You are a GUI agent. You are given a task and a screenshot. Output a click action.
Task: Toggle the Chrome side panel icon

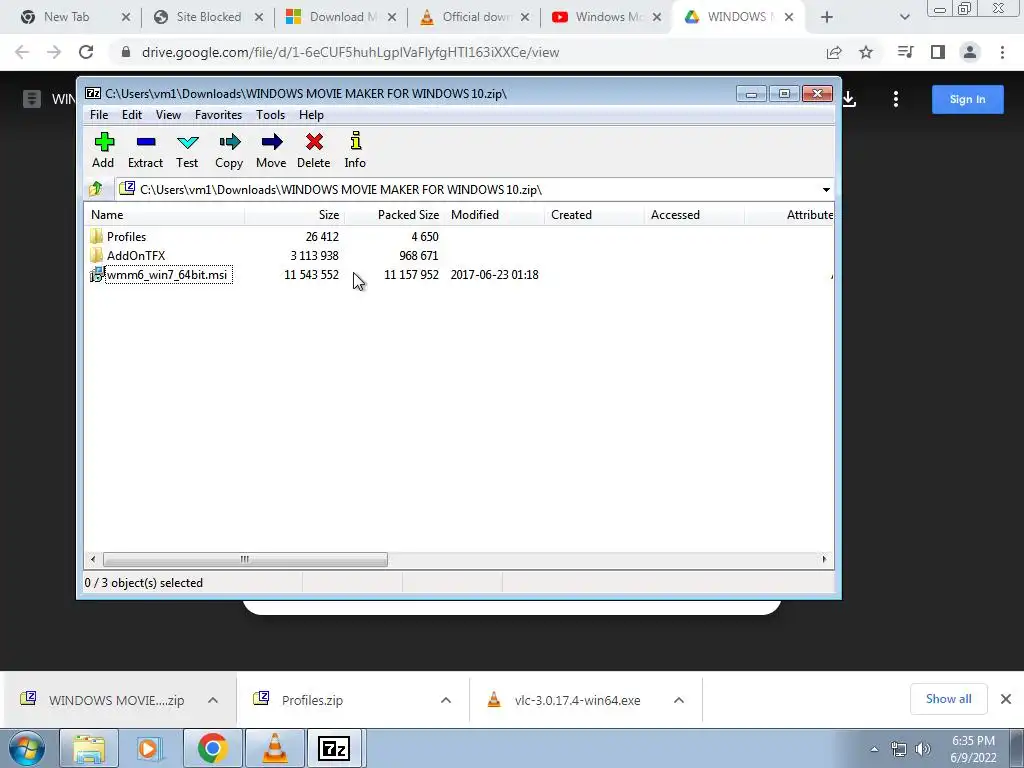pos(938,52)
